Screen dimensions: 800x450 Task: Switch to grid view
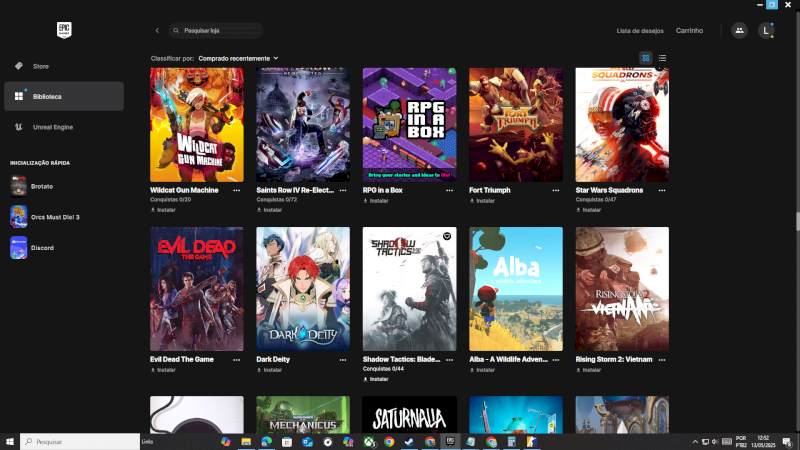click(x=645, y=58)
